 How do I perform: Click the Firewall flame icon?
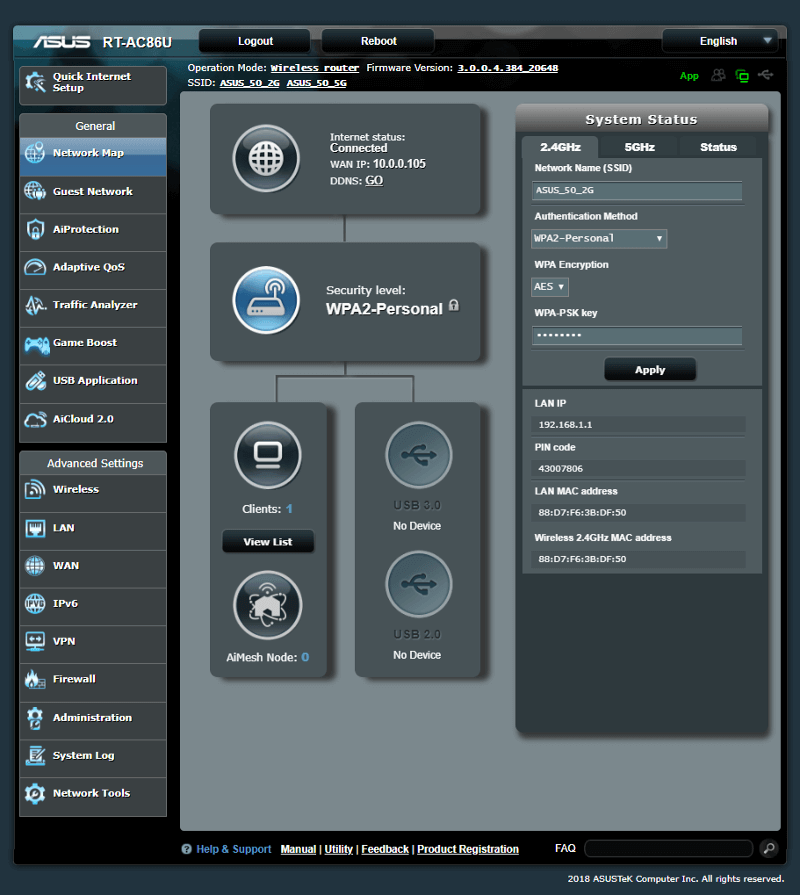point(35,679)
